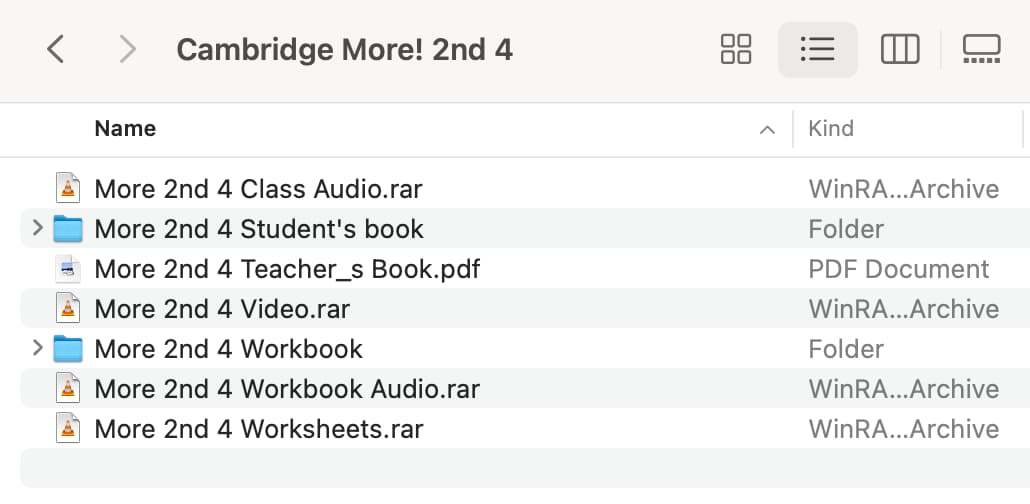Expand the More 2nd 4 Workbook folder
The image size is (1030, 504).
coord(37,348)
